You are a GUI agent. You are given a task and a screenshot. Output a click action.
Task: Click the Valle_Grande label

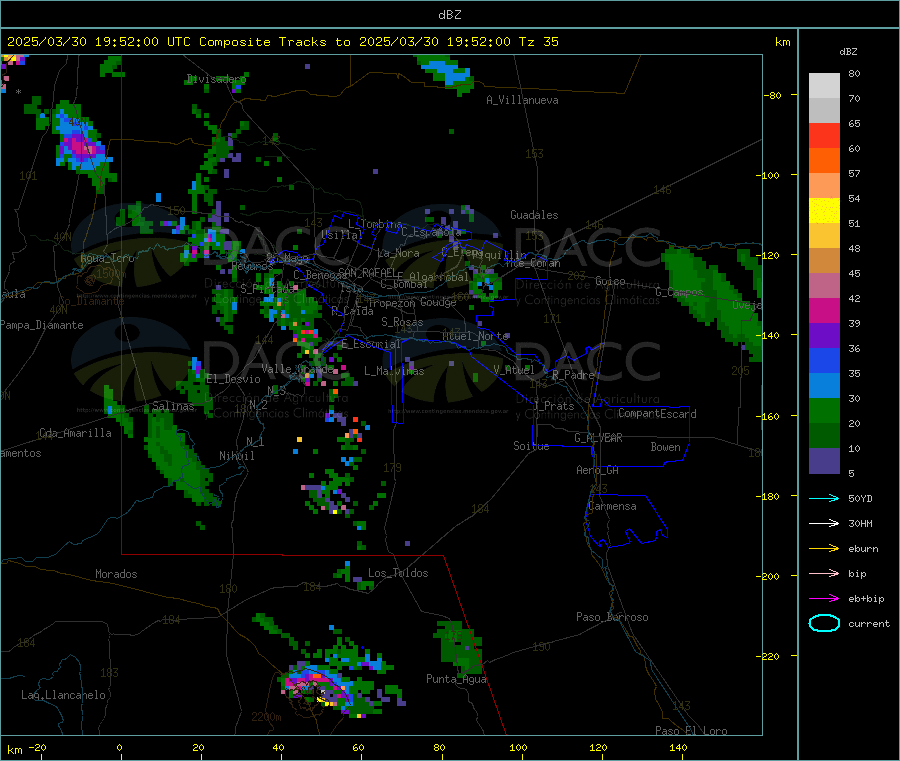[x=297, y=369]
